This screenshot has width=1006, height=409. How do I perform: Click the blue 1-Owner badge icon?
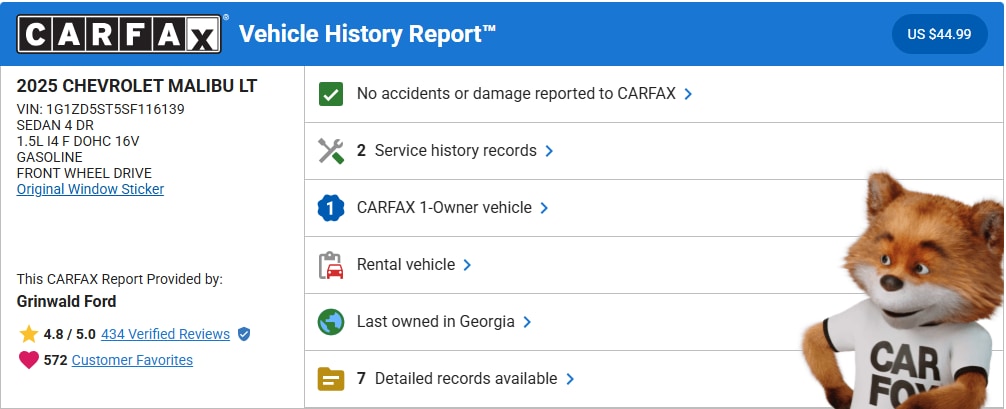(x=330, y=208)
